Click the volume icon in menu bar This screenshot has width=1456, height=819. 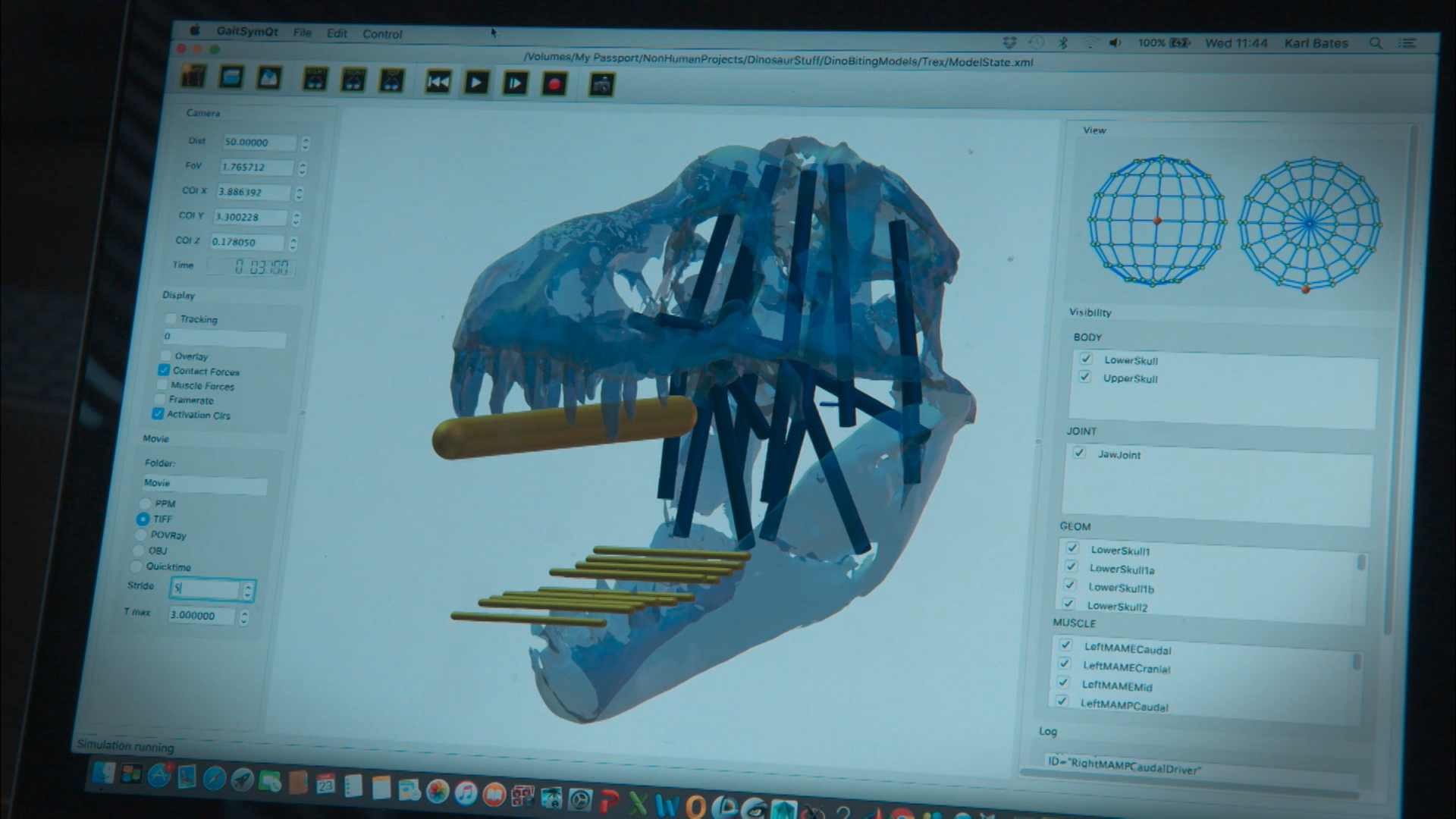click(x=1115, y=42)
